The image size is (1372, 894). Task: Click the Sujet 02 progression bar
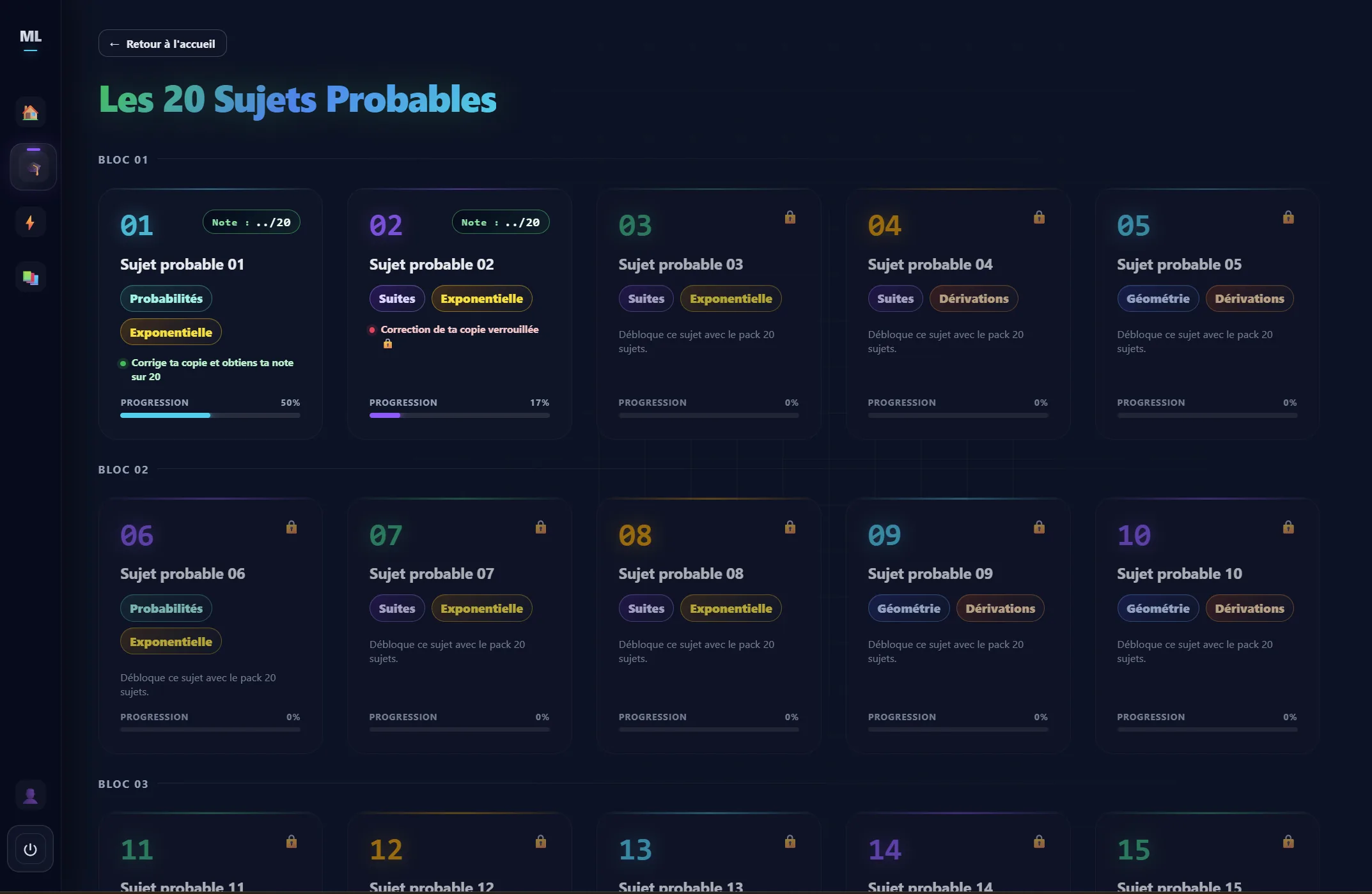459,415
